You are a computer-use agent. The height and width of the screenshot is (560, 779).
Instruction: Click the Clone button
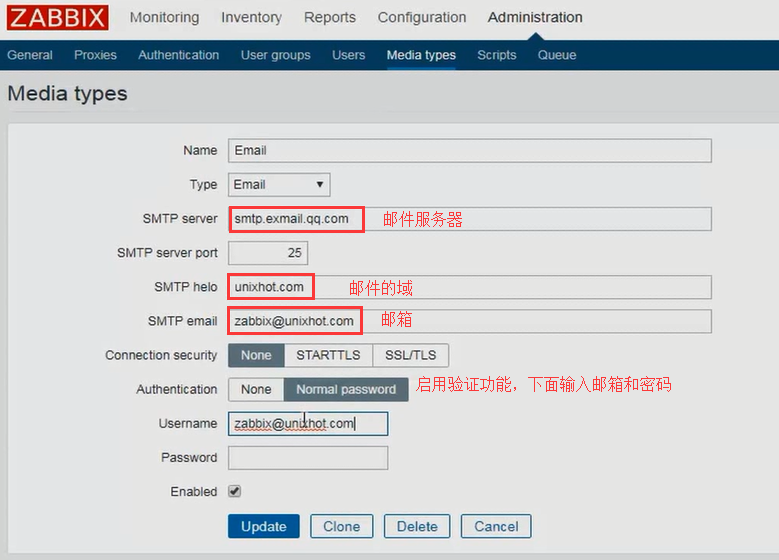[x=342, y=526]
